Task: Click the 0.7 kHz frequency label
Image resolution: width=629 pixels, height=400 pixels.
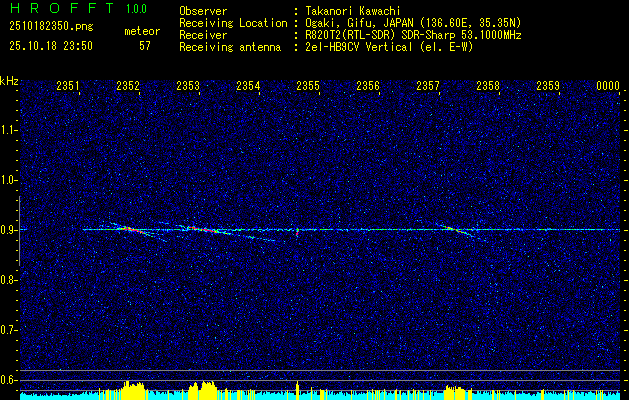Action: pos(8,330)
